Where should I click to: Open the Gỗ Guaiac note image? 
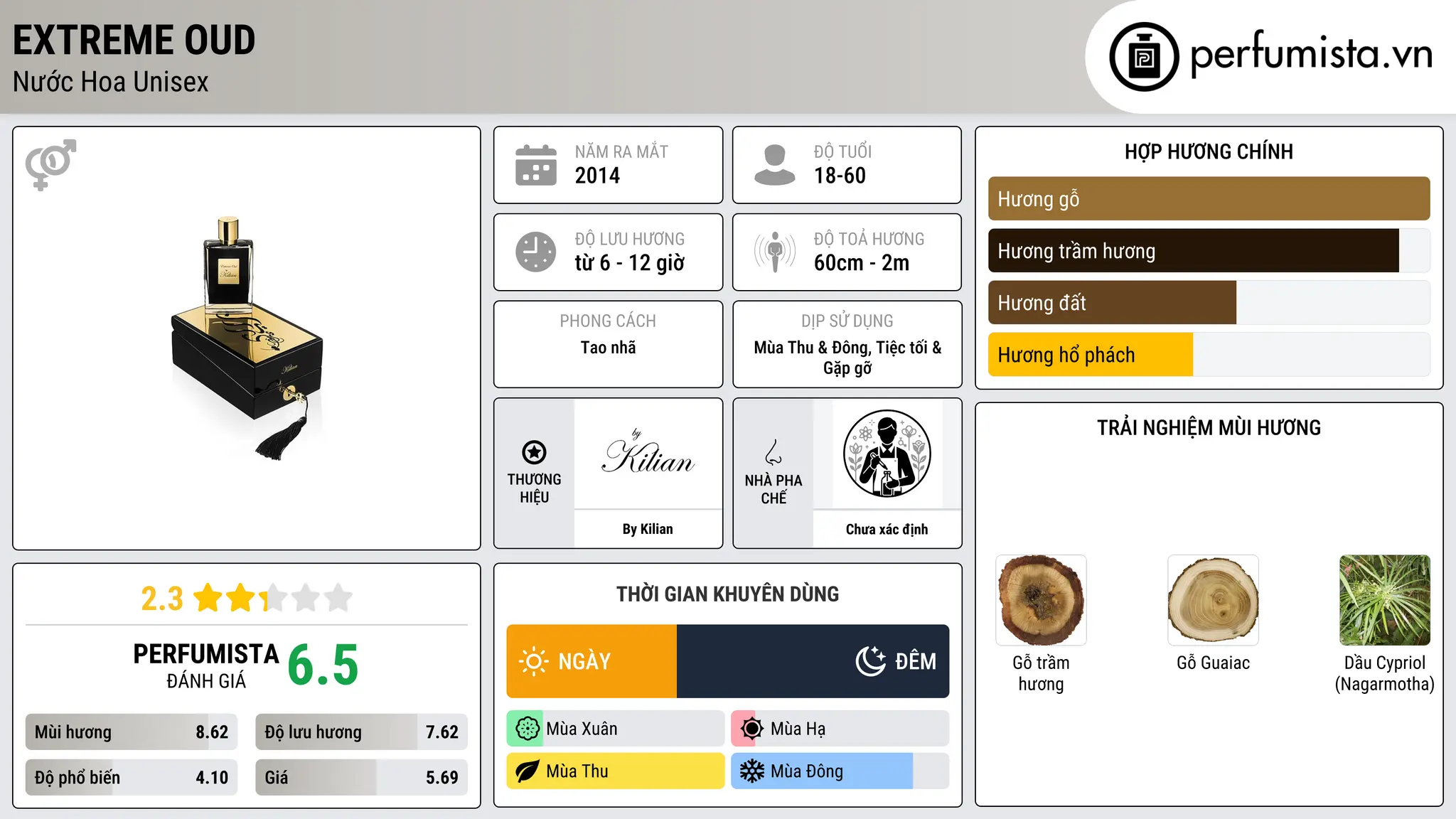pos(1213,600)
